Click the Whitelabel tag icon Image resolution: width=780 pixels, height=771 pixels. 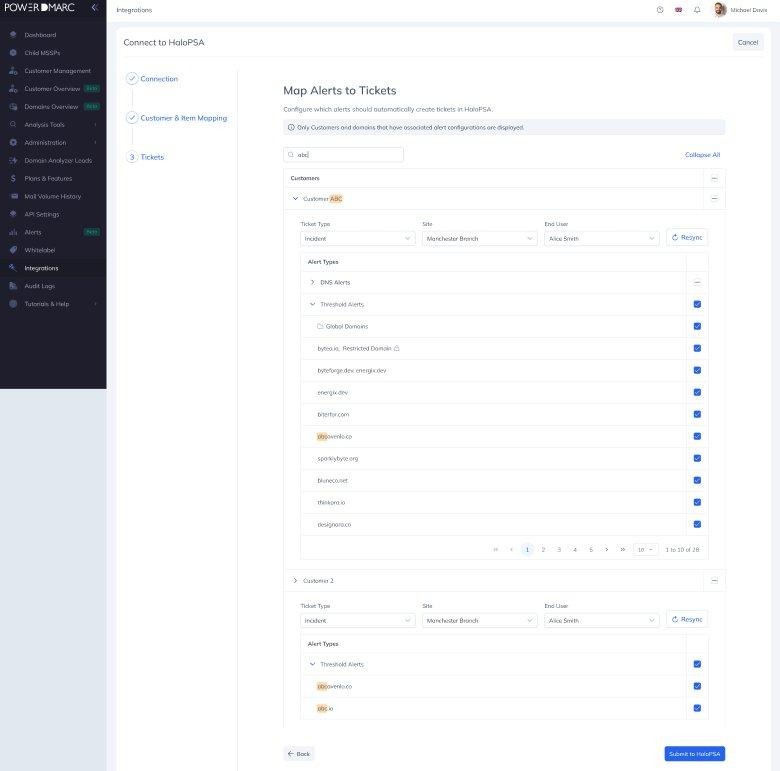(13, 250)
